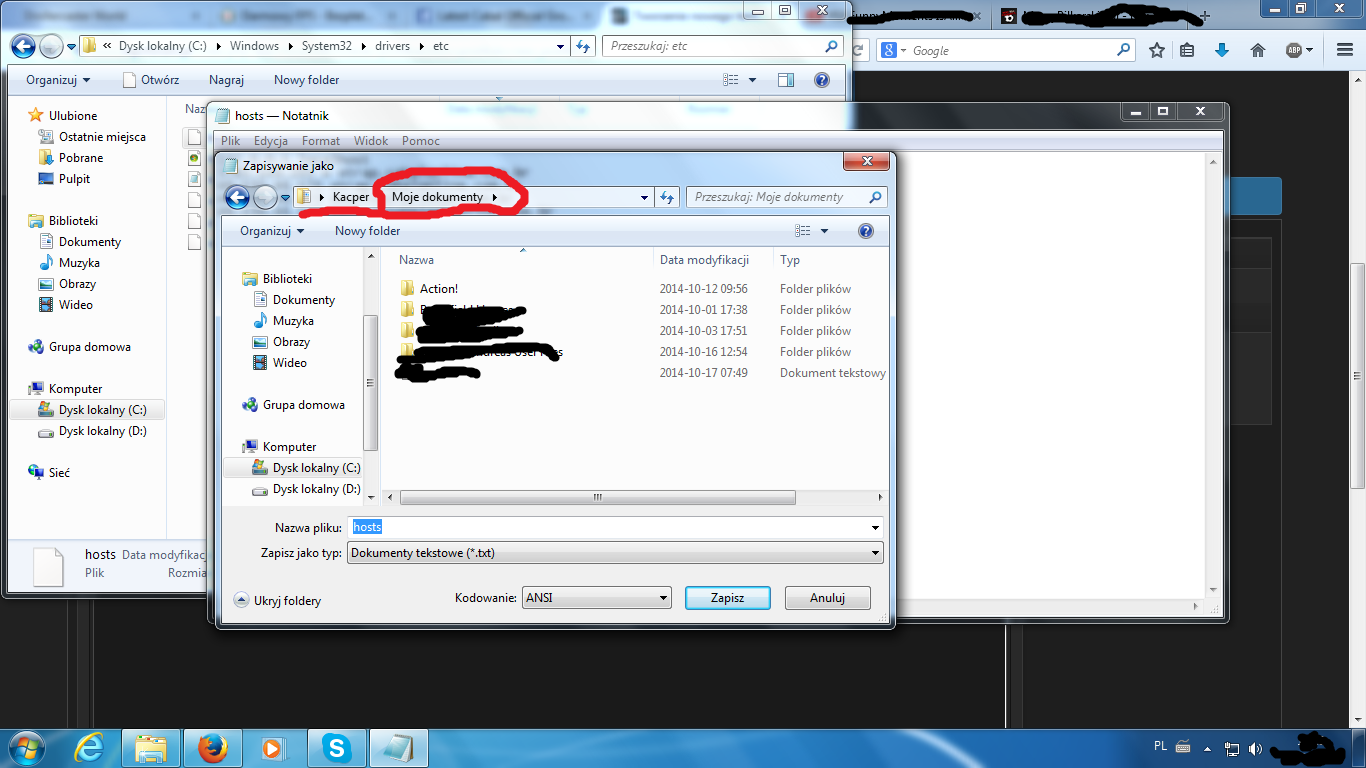This screenshot has height=768, width=1366.
Task: Open Pobrane in Explorer Ulubione list
Action: tap(70, 158)
